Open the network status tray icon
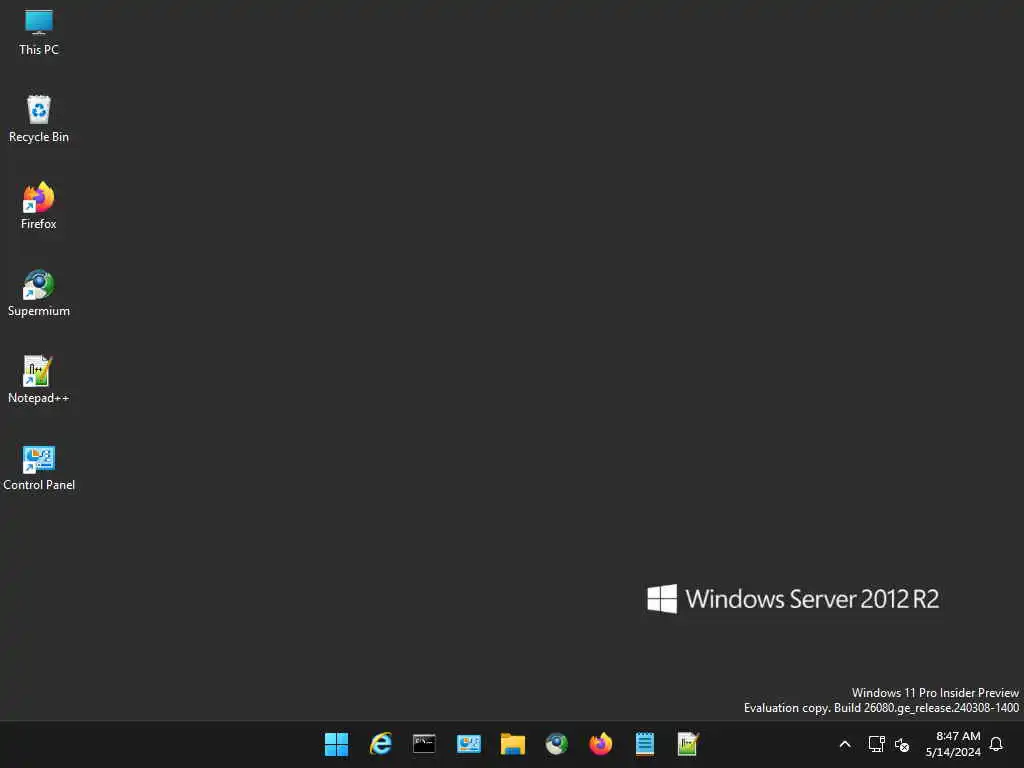 [876, 744]
